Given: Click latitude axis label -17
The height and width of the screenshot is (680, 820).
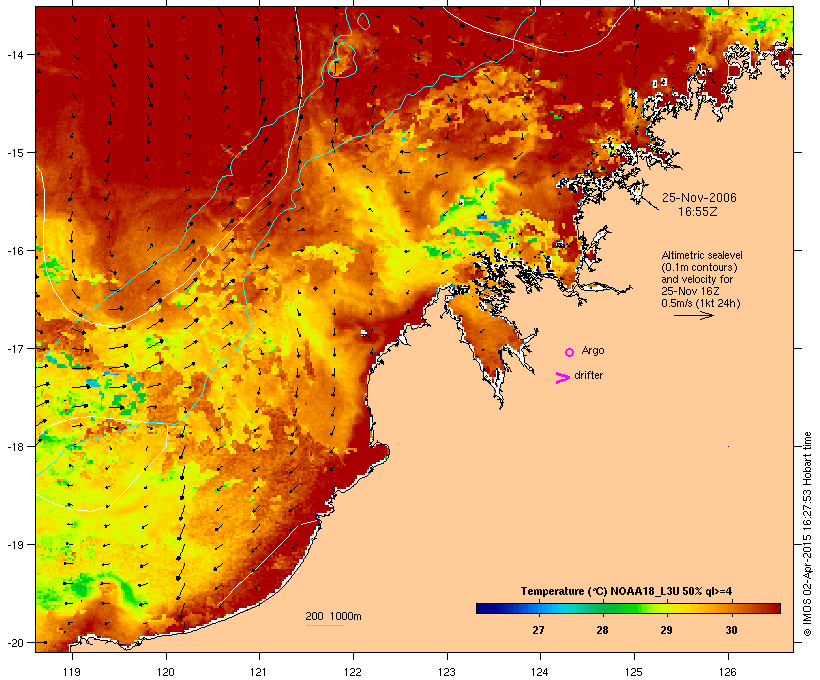Looking at the screenshot, I should coord(15,349).
